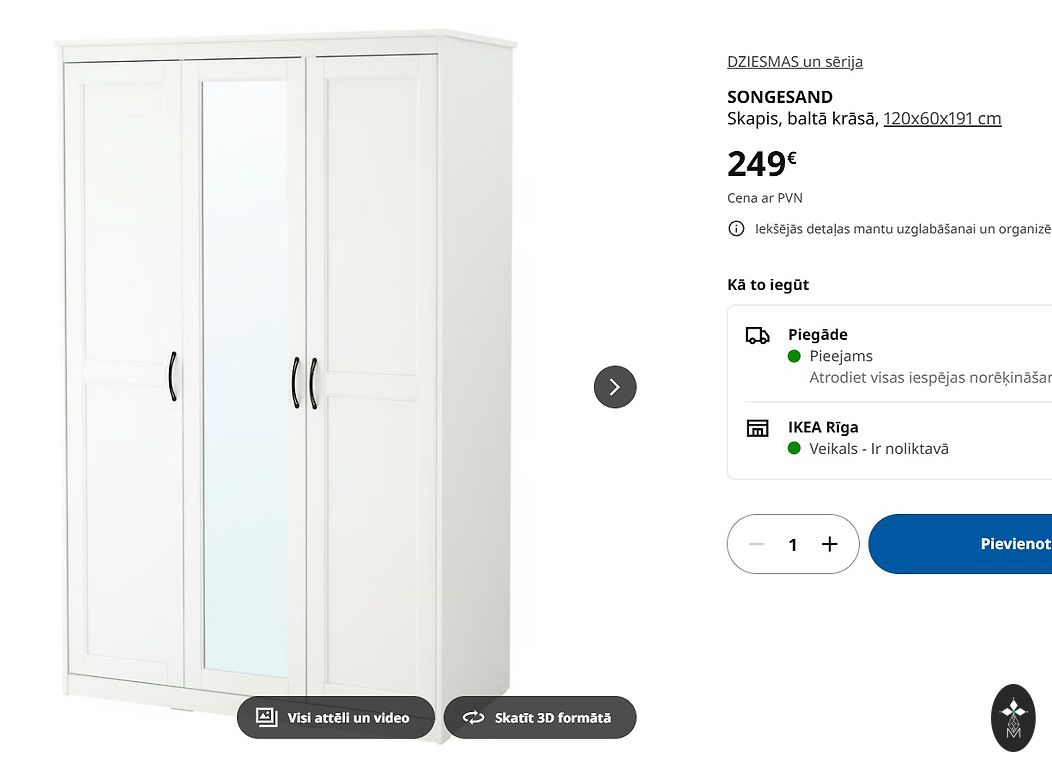The image size is (1052, 768).
Task: Open the Piegāde delivery option
Action: point(890,355)
